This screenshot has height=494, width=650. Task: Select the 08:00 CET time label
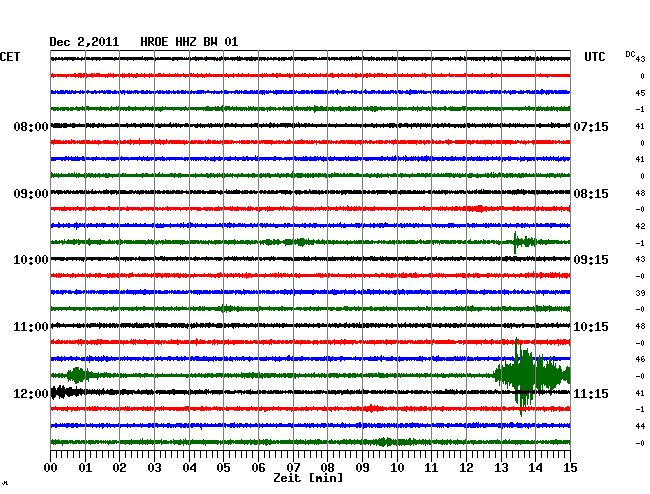[31, 127]
